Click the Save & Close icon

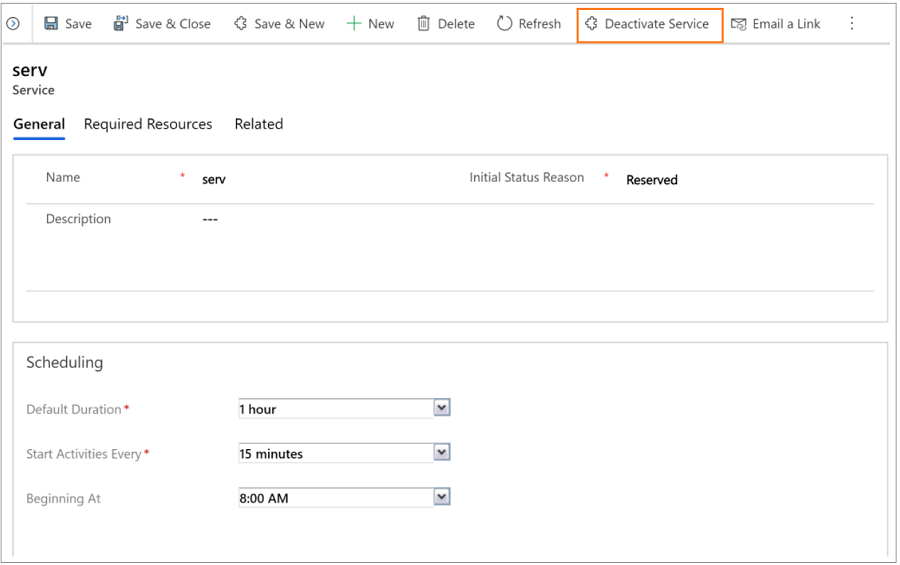tap(121, 24)
